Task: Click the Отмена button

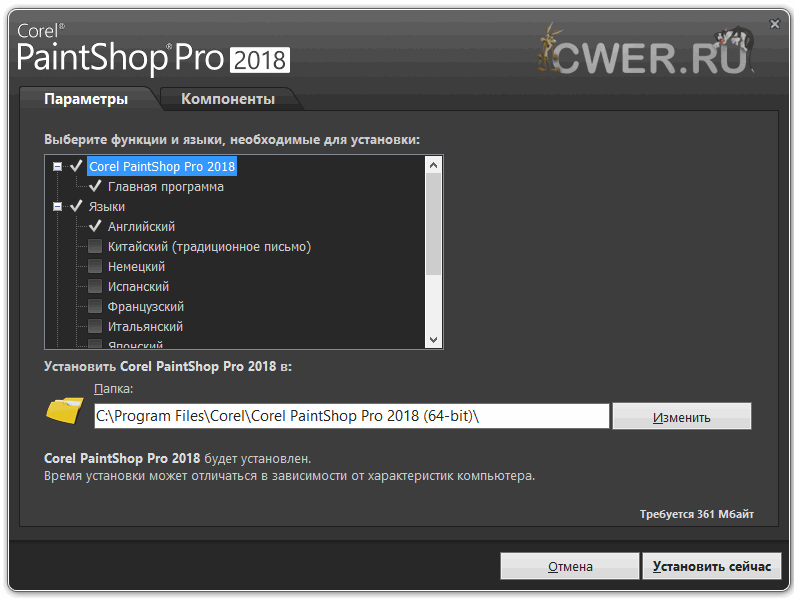Action: pyautogui.click(x=570, y=566)
